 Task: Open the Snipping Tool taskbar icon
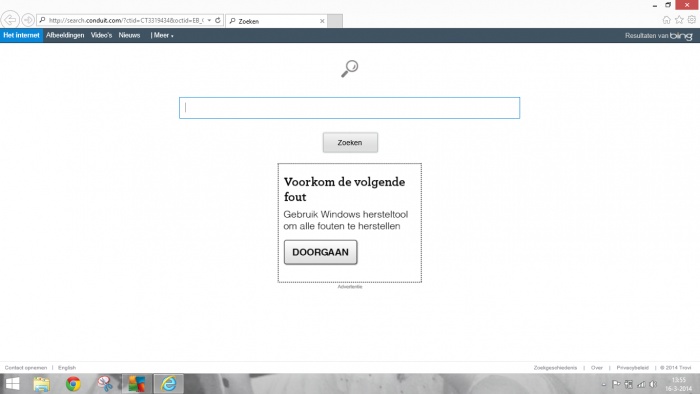click(105, 384)
